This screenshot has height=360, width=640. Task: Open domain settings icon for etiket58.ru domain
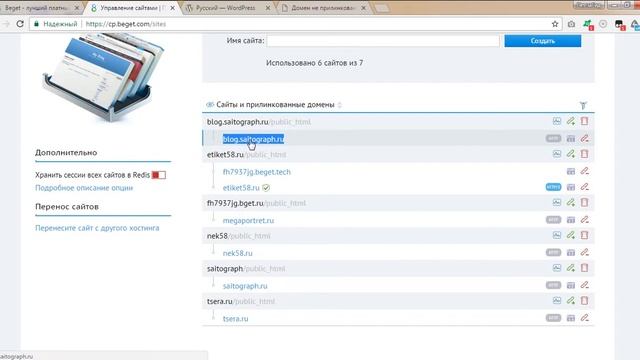[571, 187]
